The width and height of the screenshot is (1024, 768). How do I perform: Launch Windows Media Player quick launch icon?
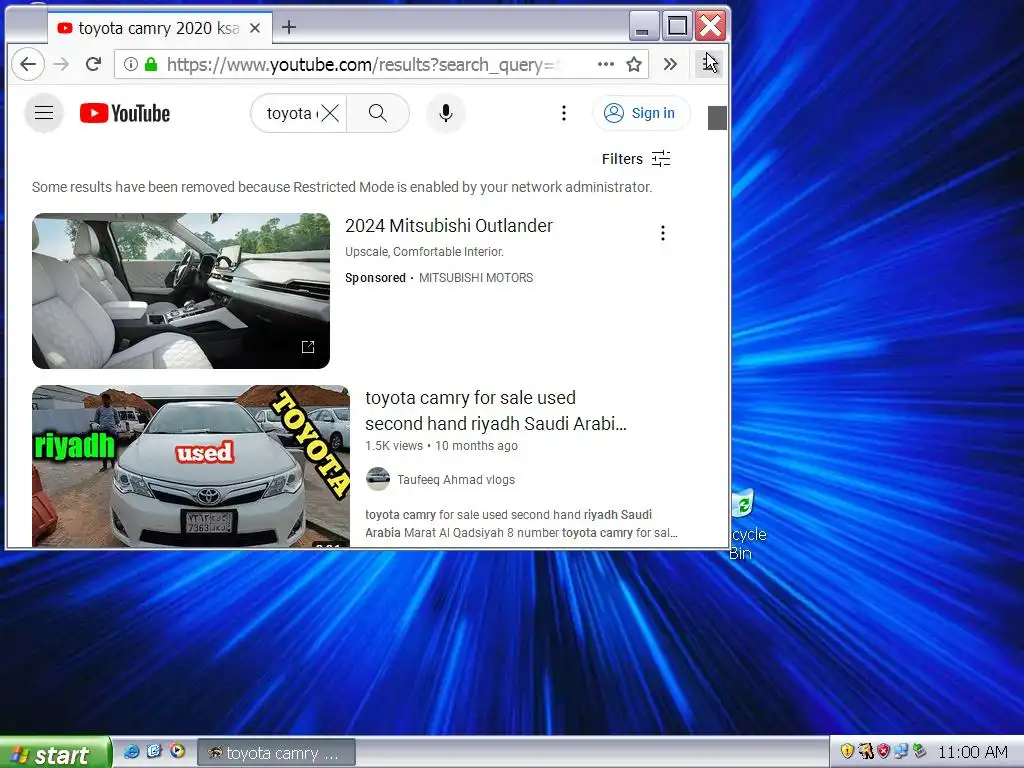177,752
